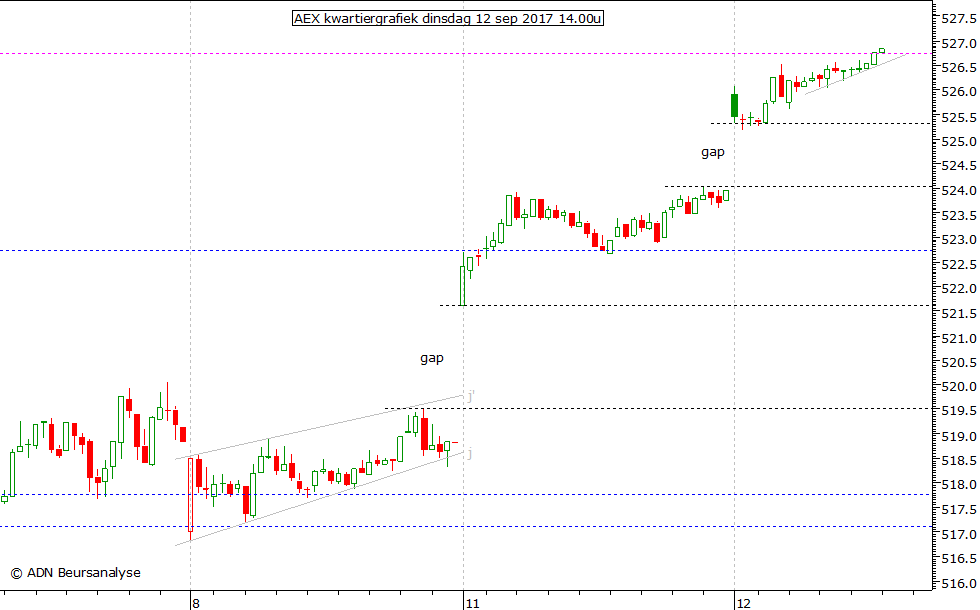Click the date label '11' on the time axis
Viewport: 980px width, 610px height.
pyautogui.click(x=472, y=603)
